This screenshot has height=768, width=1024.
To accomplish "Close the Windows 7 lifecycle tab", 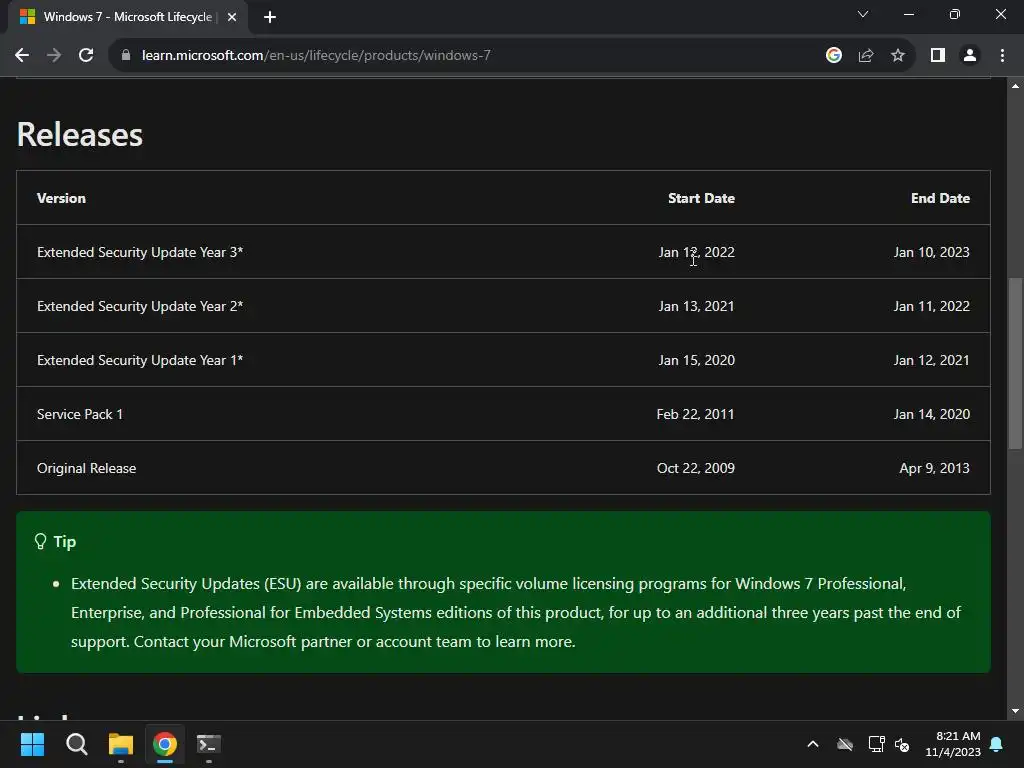I will pyautogui.click(x=232, y=17).
